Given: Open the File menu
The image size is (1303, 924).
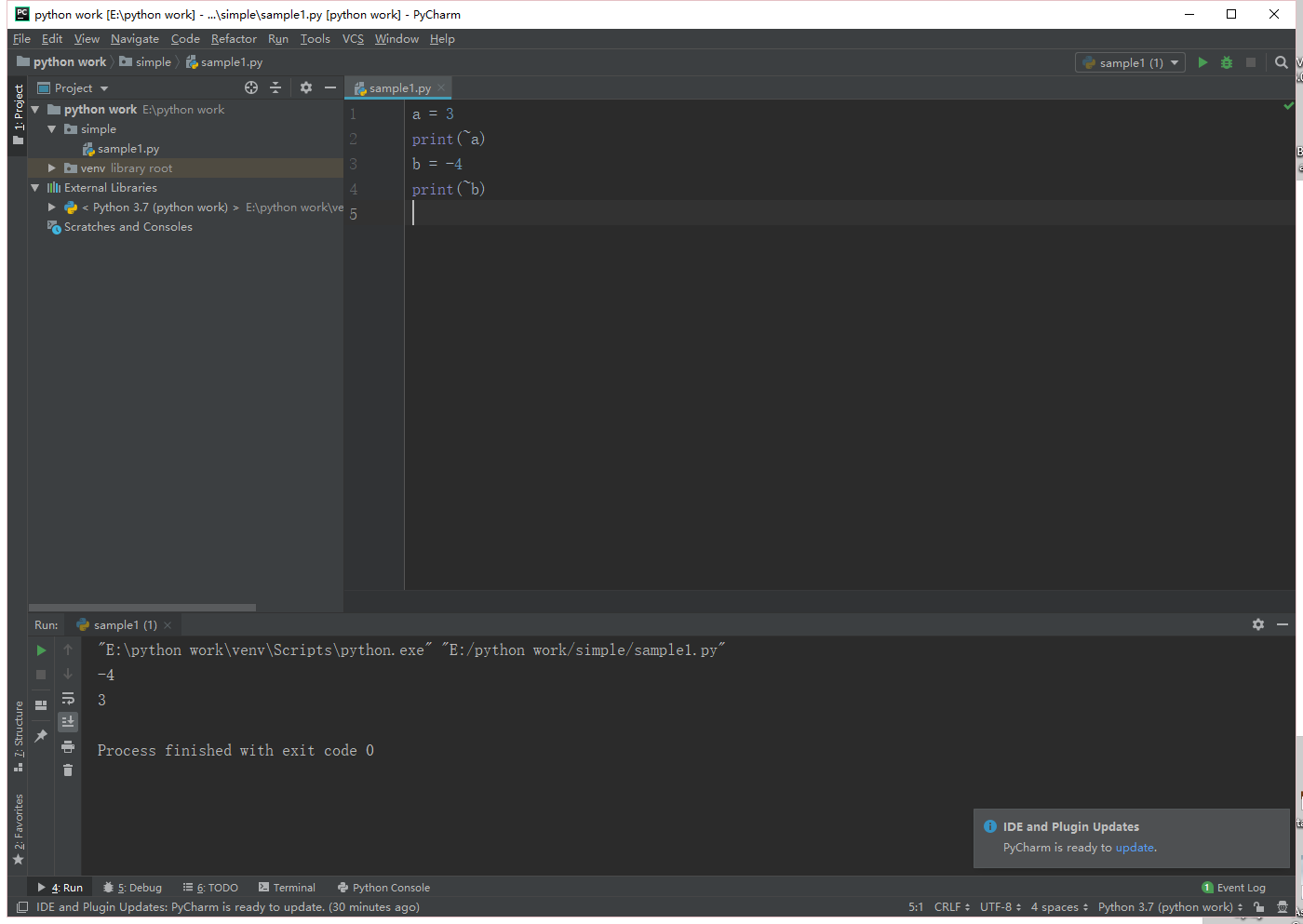Looking at the screenshot, I should 22,39.
